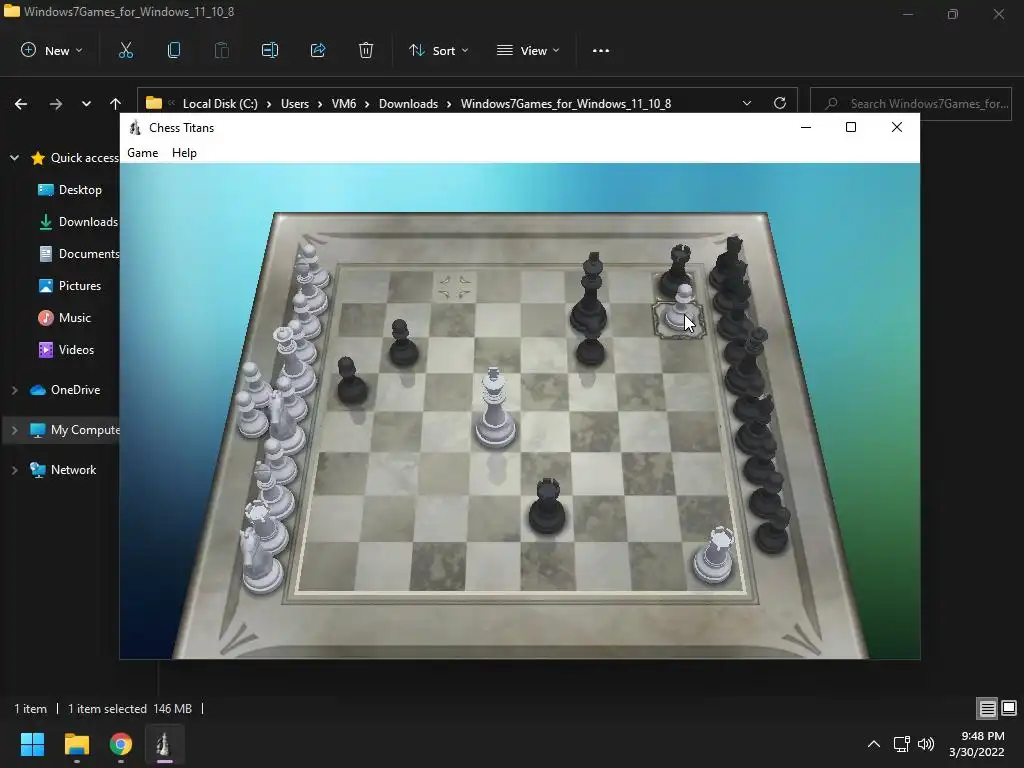Select the VM6 breadcrumb
The width and height of the screenshot is (1024, 768).
pos(344,104)
